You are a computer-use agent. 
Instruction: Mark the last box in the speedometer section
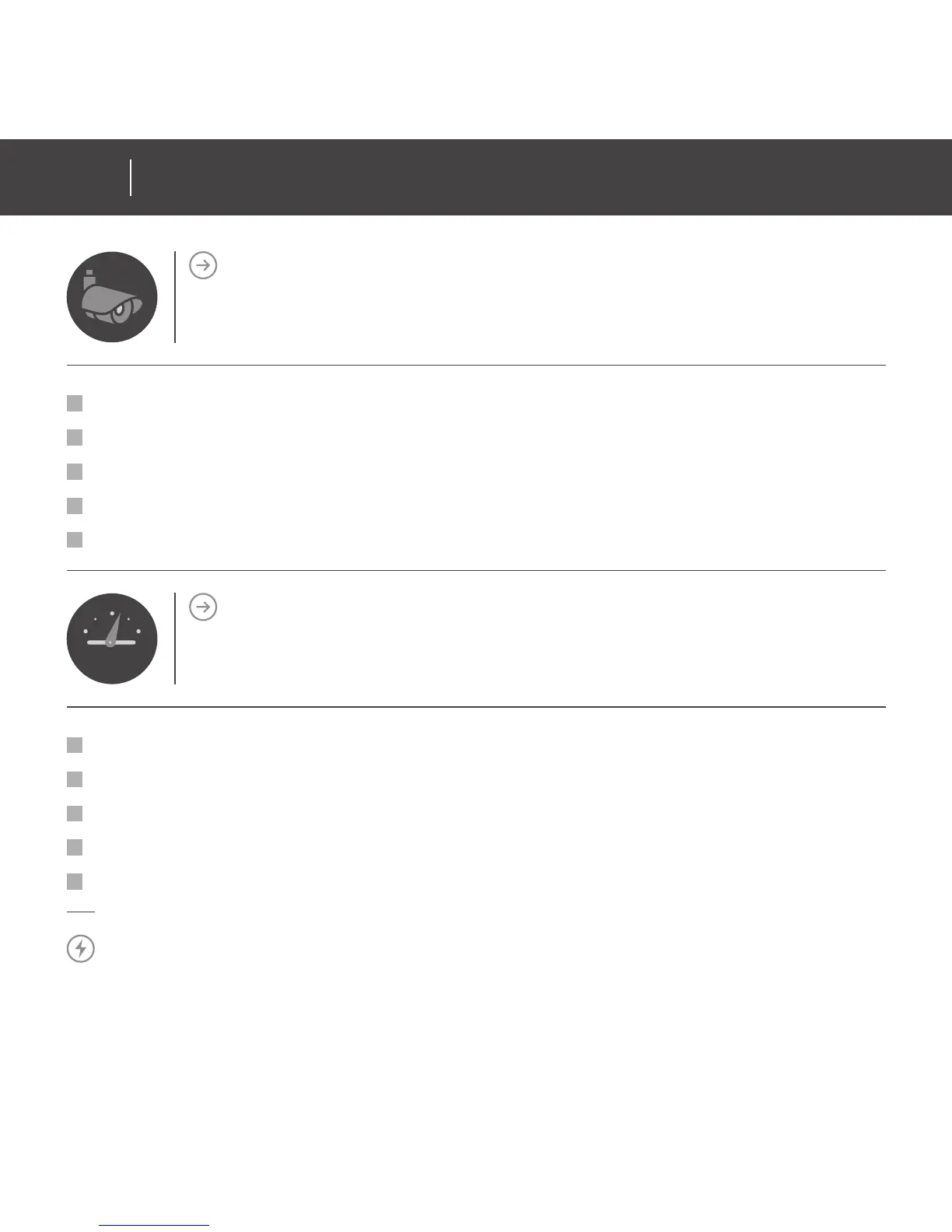point(75,881)
